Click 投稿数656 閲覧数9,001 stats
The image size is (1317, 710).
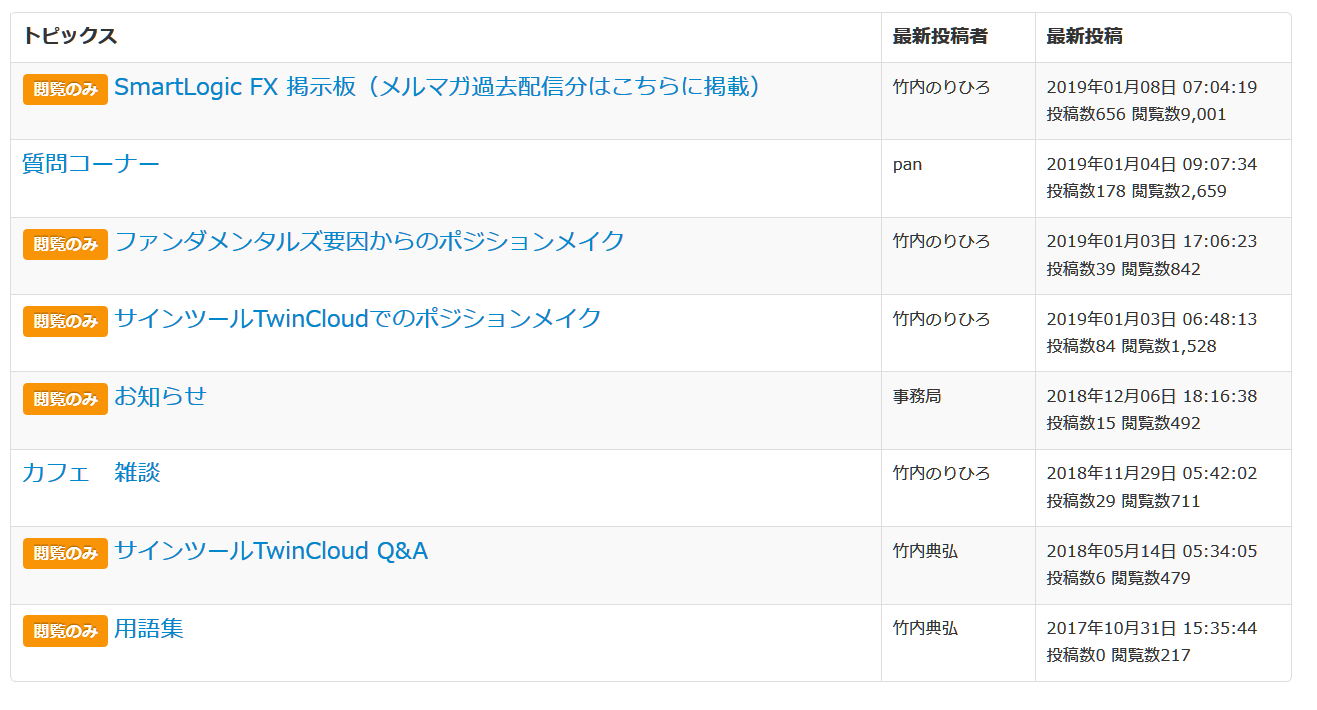1136,114
